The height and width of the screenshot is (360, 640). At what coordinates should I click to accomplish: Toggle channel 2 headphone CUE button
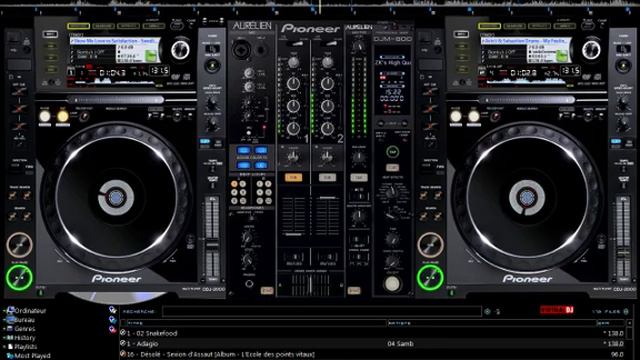[x=327, y=178]
